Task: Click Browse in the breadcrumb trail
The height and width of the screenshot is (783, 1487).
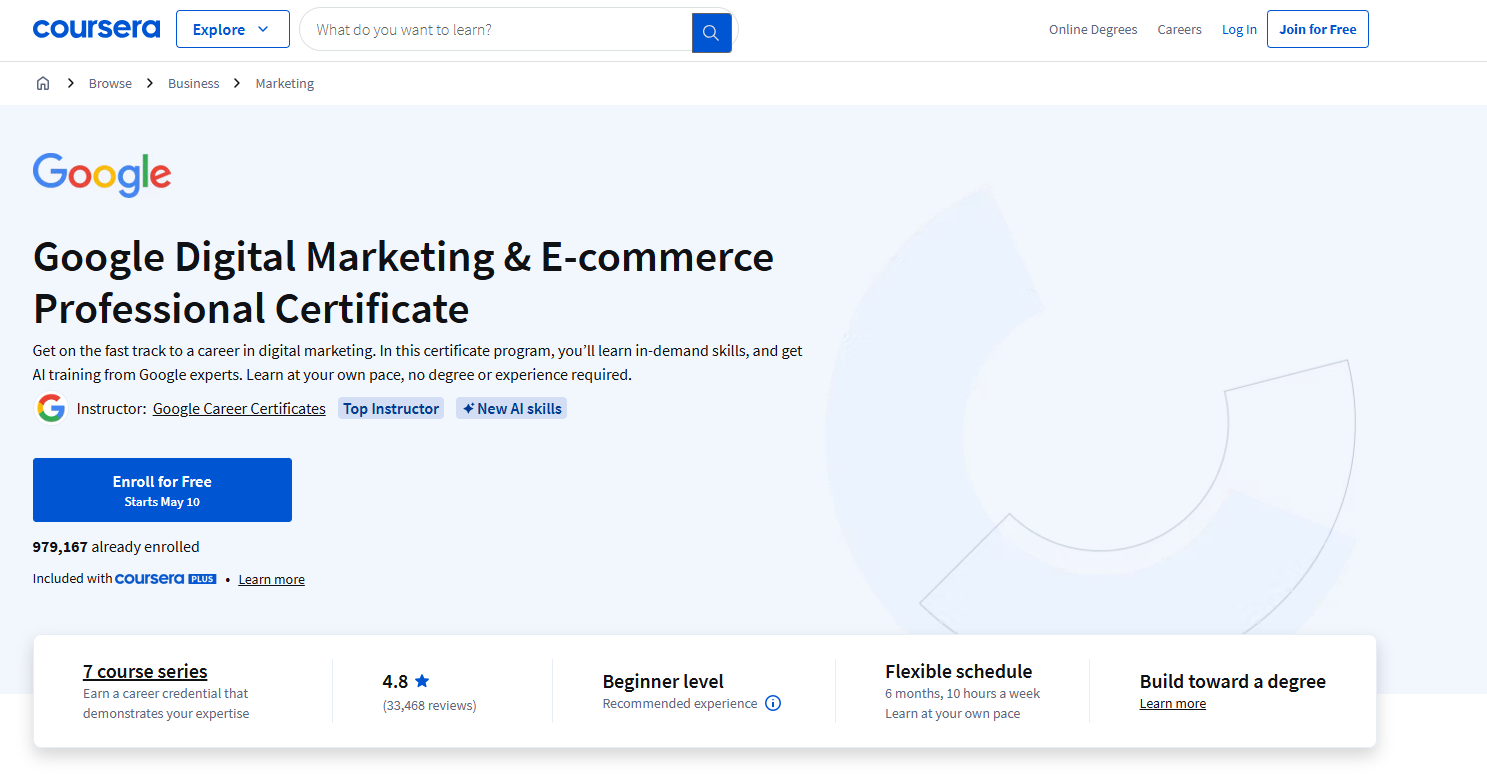Action: [x=110, y=83]
